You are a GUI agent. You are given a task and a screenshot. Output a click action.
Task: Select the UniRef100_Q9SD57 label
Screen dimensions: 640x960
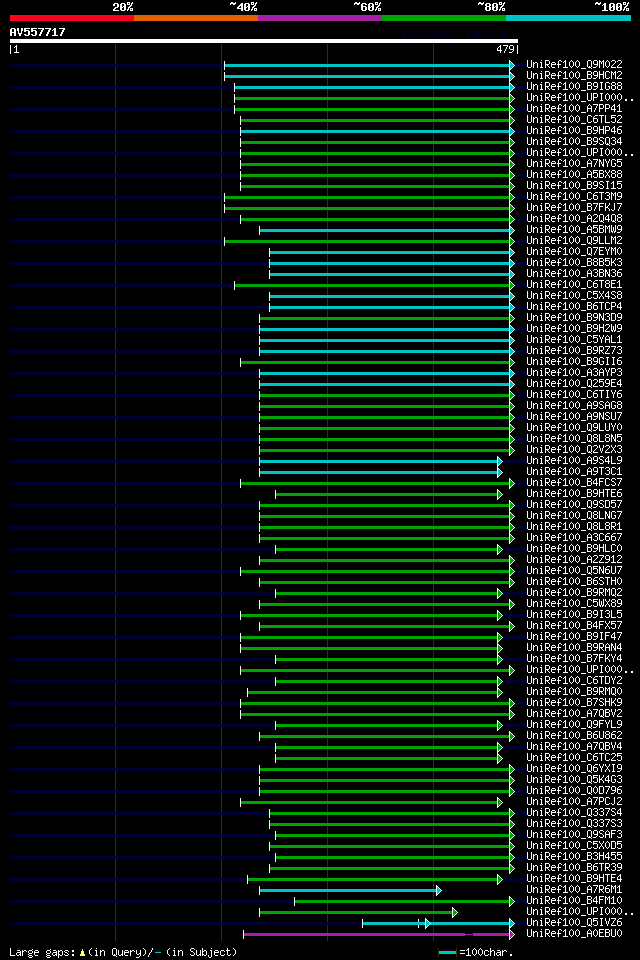tap(574, 505)
